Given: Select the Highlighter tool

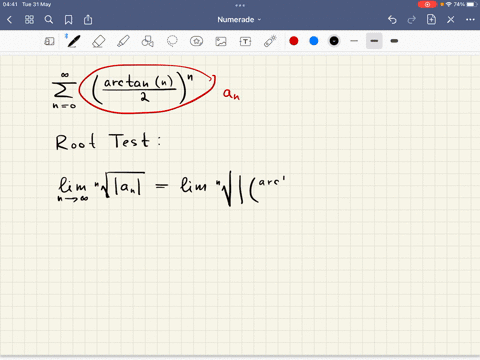Looking at the screenshot, I should point(123,41).
